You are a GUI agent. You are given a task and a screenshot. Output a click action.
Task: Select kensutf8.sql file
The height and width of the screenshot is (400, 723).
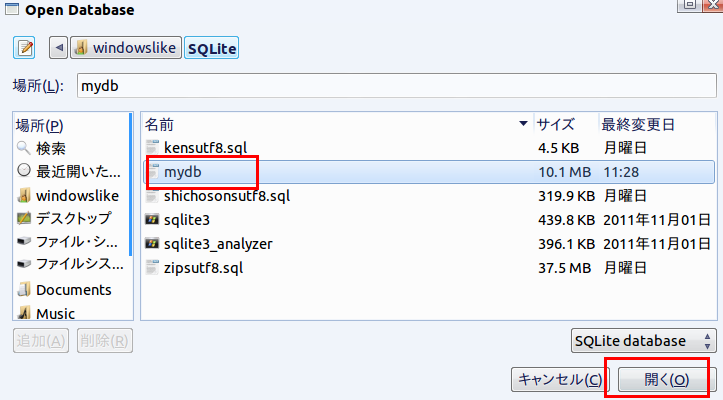point(205,148)
